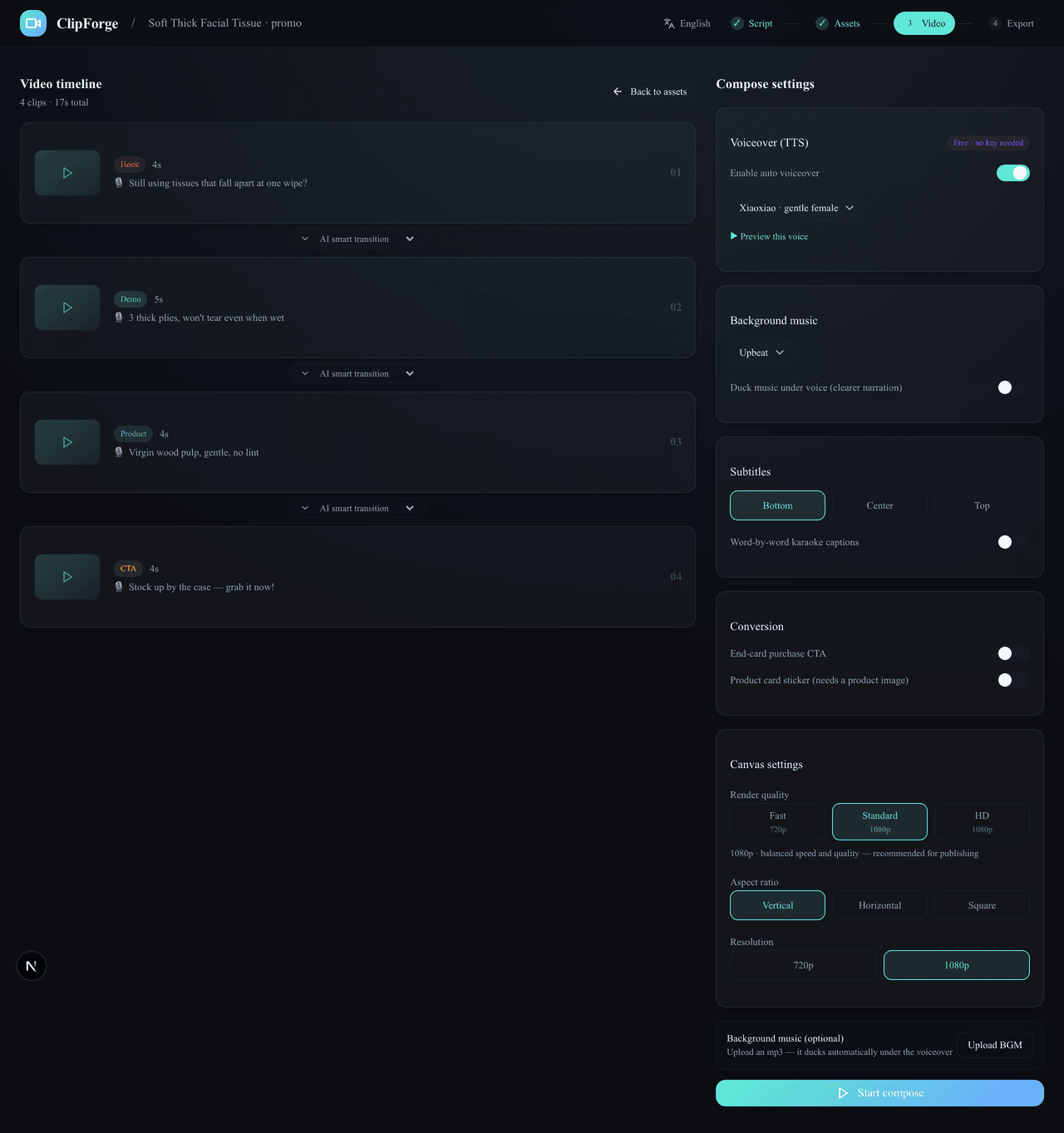Click the Product tag on the third clip

[133, 434]
